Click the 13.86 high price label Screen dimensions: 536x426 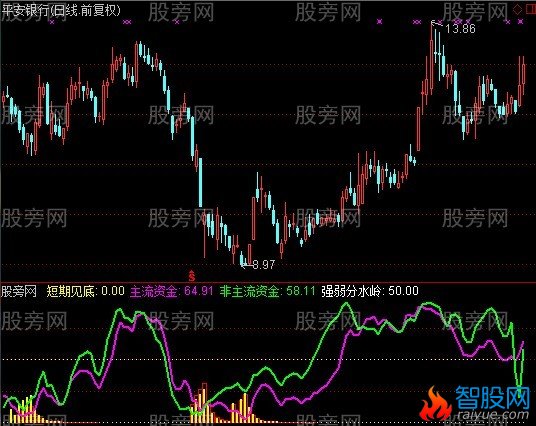[460, 29]
